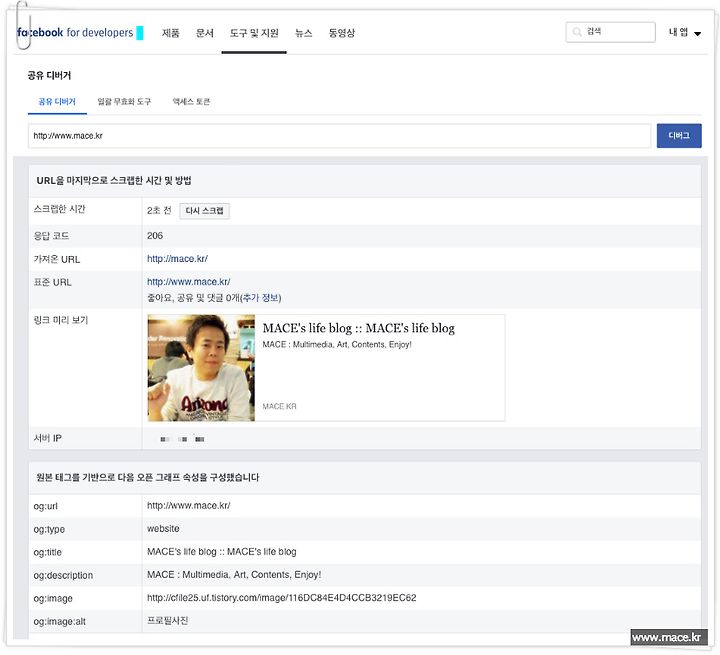Click the preview title MACE's life blog
Image resolution: width=720 pixels, height=655 pixels.
click(359, 328)
